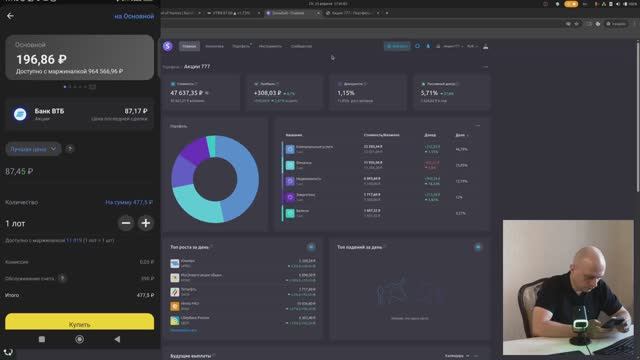Viewport: 640px width, 360px height.
Task: Tap the back arrow in the phone app
Action: [x=10, y=16]
